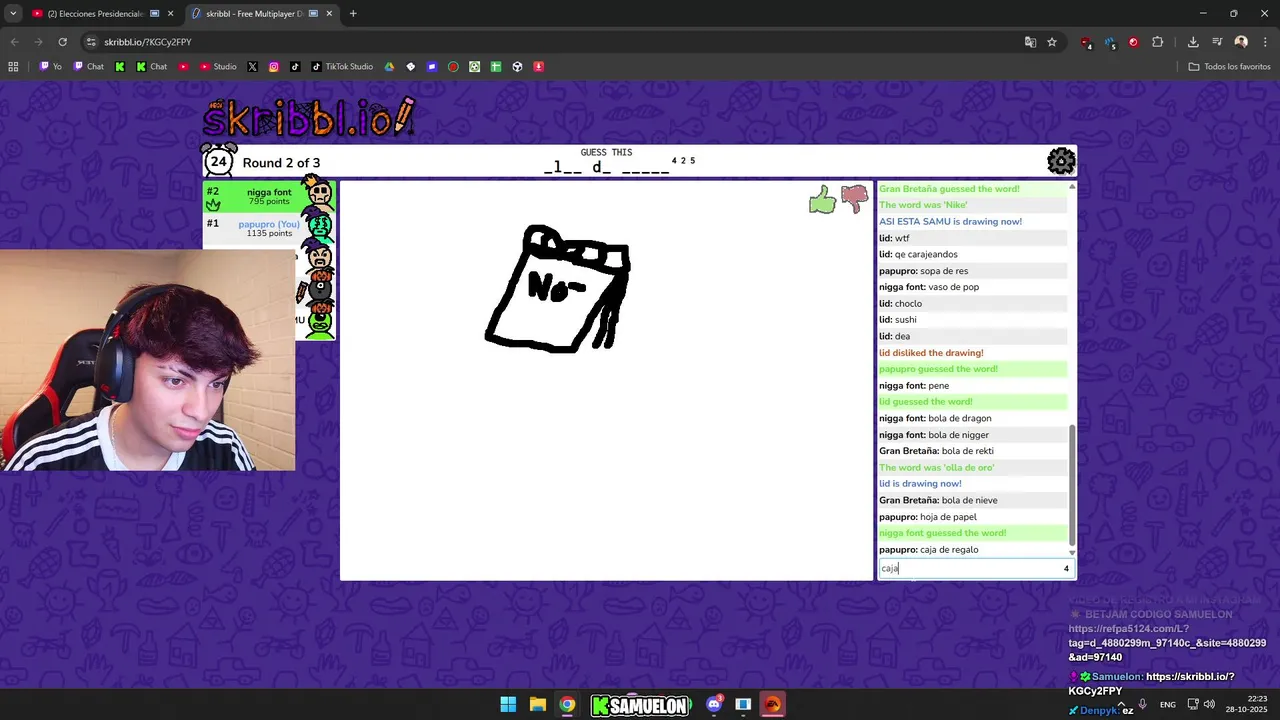Viewport: 1280px width, 720px height.
Task: Dislike the drawing with thumbs down
Action: click(x=854, y=200)
